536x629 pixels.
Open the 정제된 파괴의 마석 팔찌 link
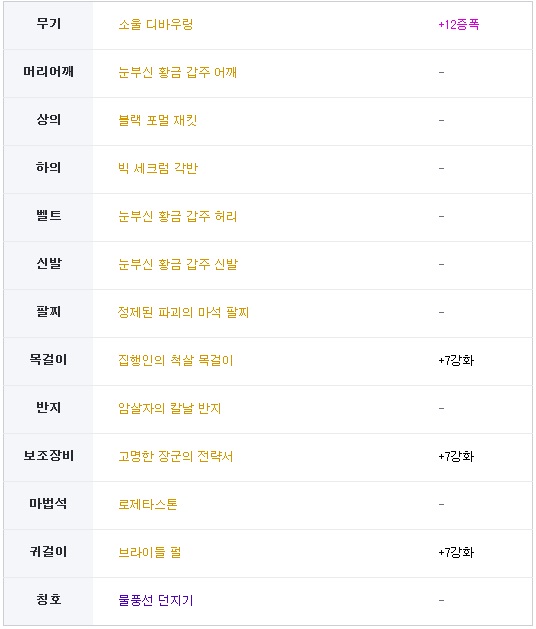[x=183, y=312]
